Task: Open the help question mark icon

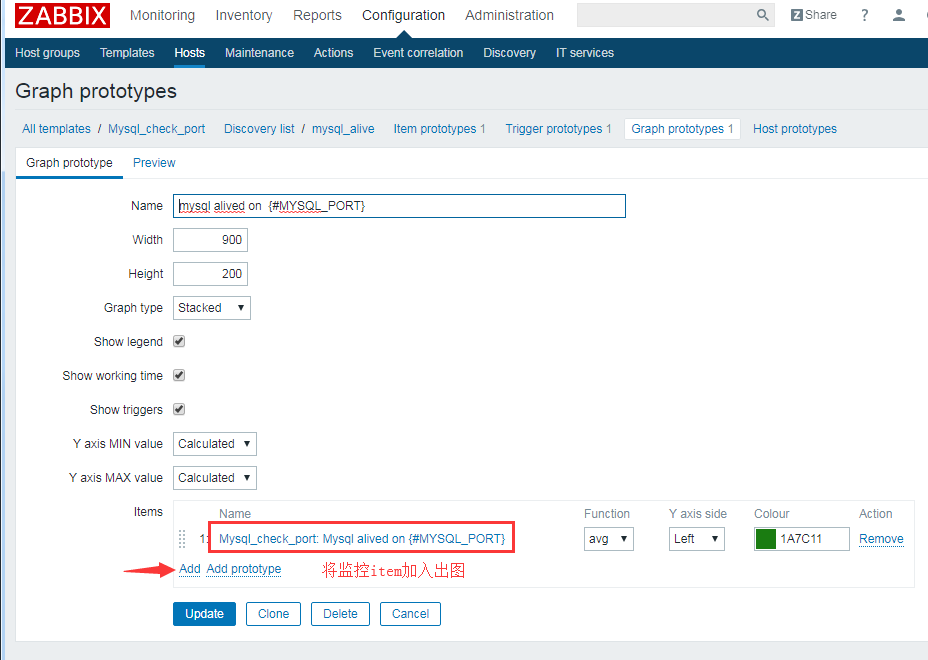Action: coord(865,15)
